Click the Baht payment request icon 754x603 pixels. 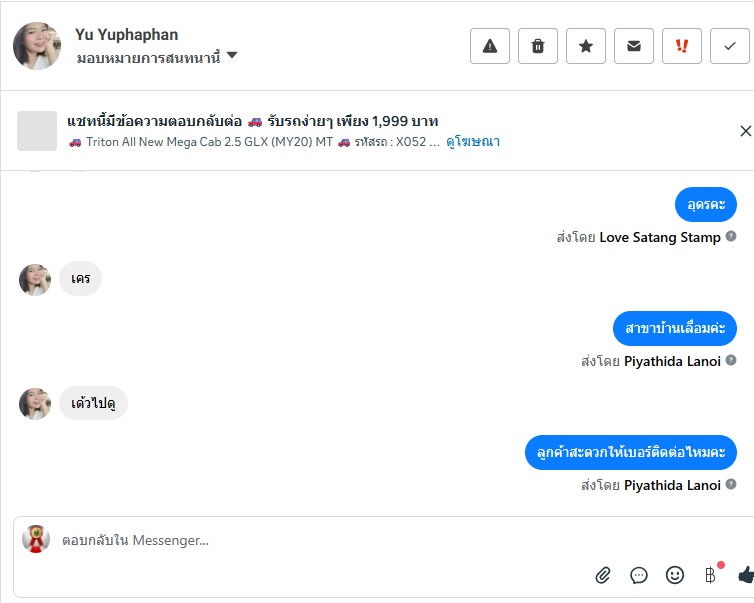click(711, 575)
